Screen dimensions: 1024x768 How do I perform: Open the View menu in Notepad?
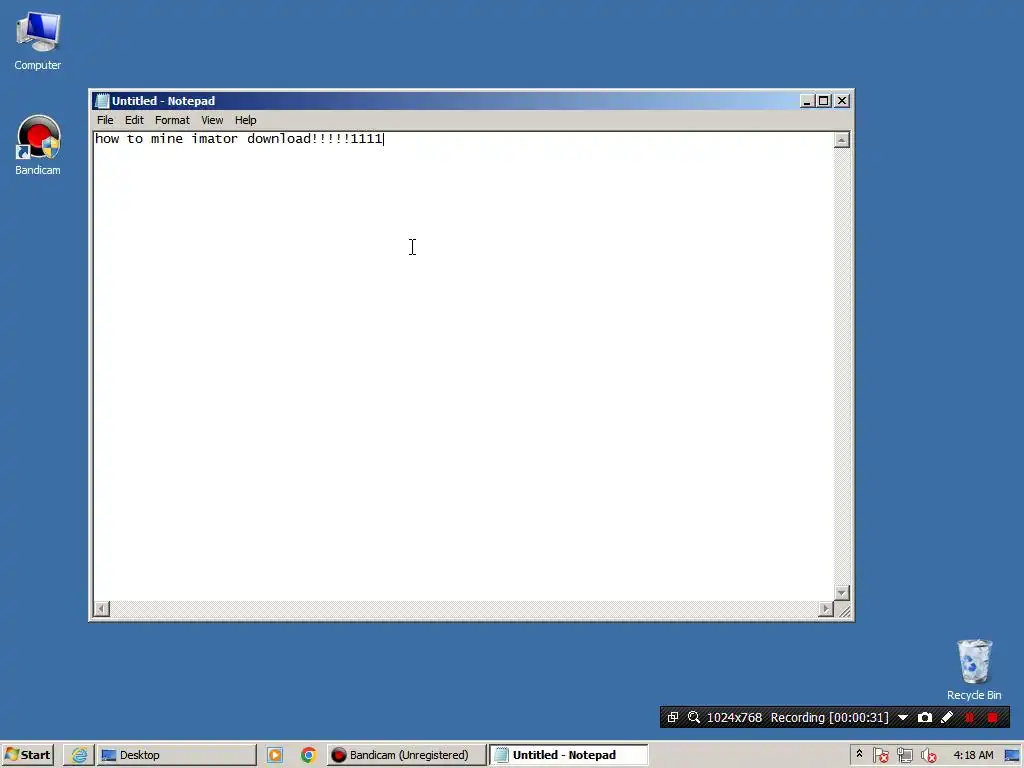pos(212,120)
